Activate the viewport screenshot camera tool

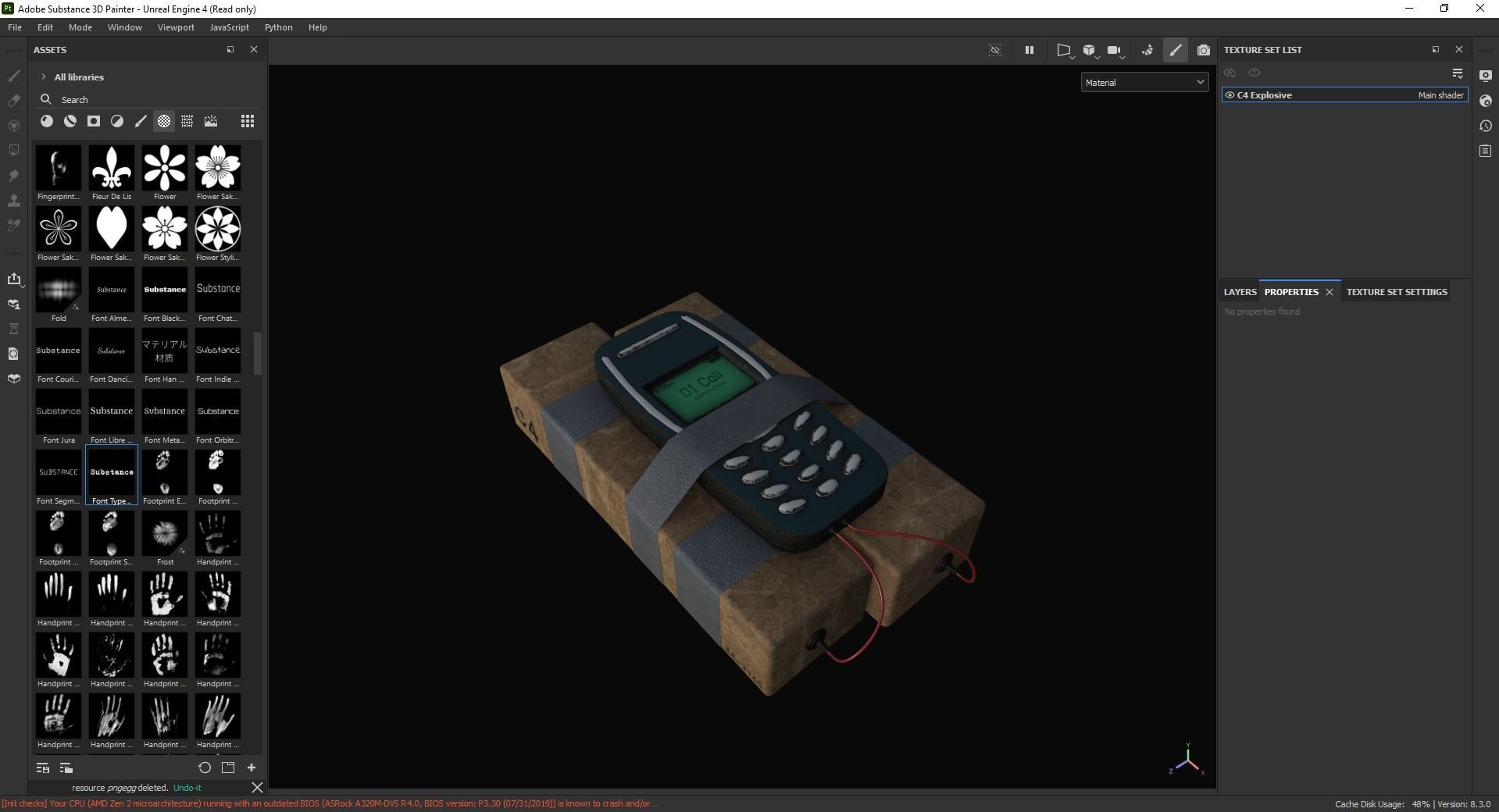1204,50
